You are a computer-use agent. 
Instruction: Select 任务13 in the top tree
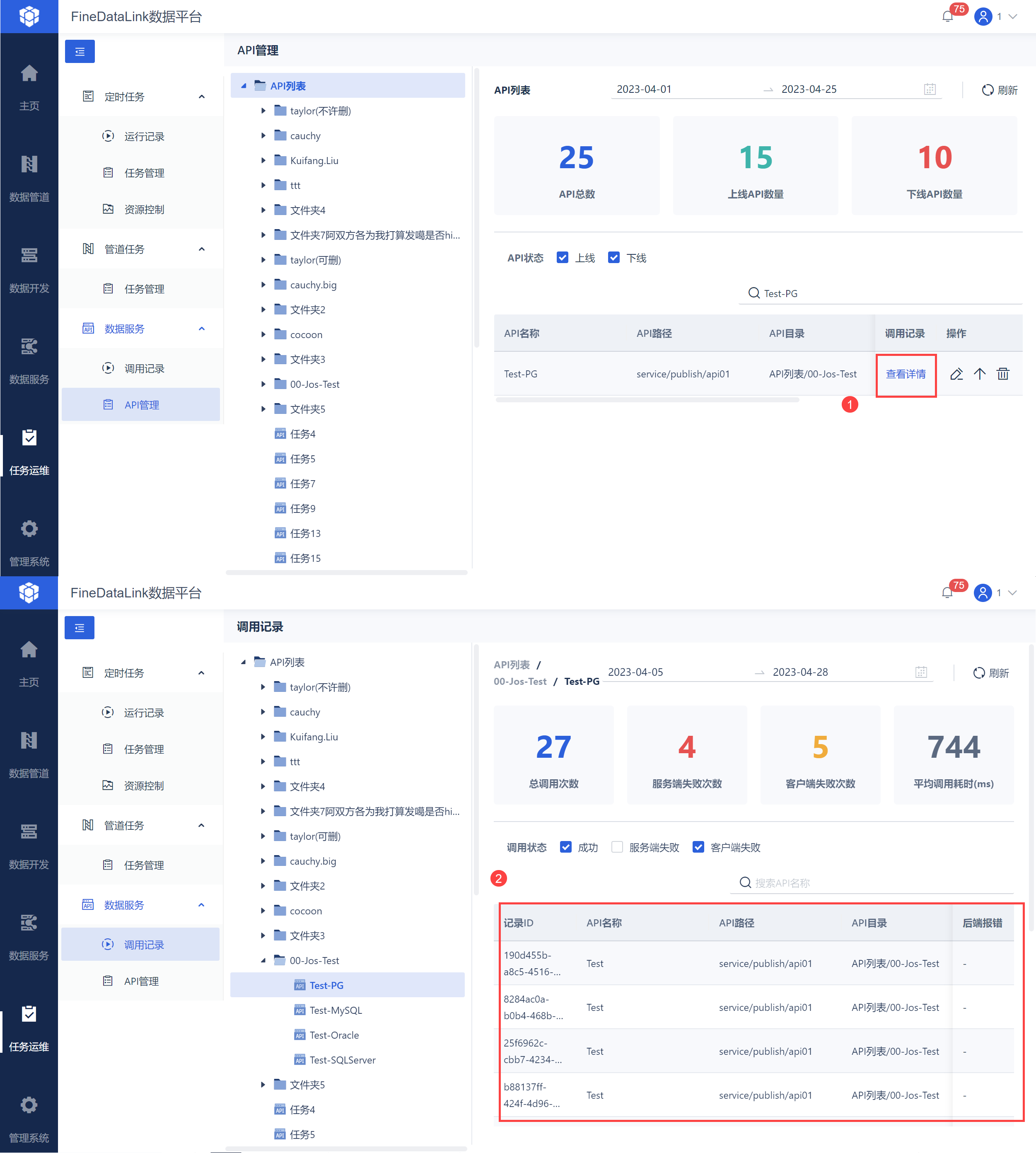(305, 534)
